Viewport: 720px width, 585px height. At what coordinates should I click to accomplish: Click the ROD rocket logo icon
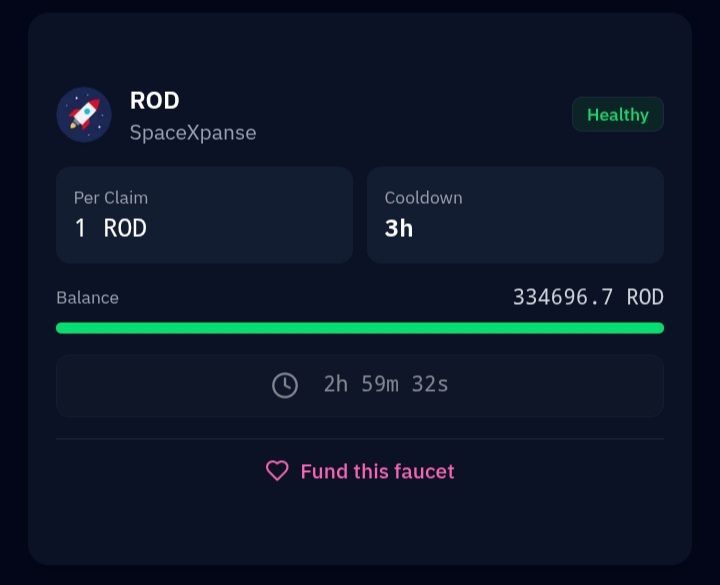coord(84,114)
